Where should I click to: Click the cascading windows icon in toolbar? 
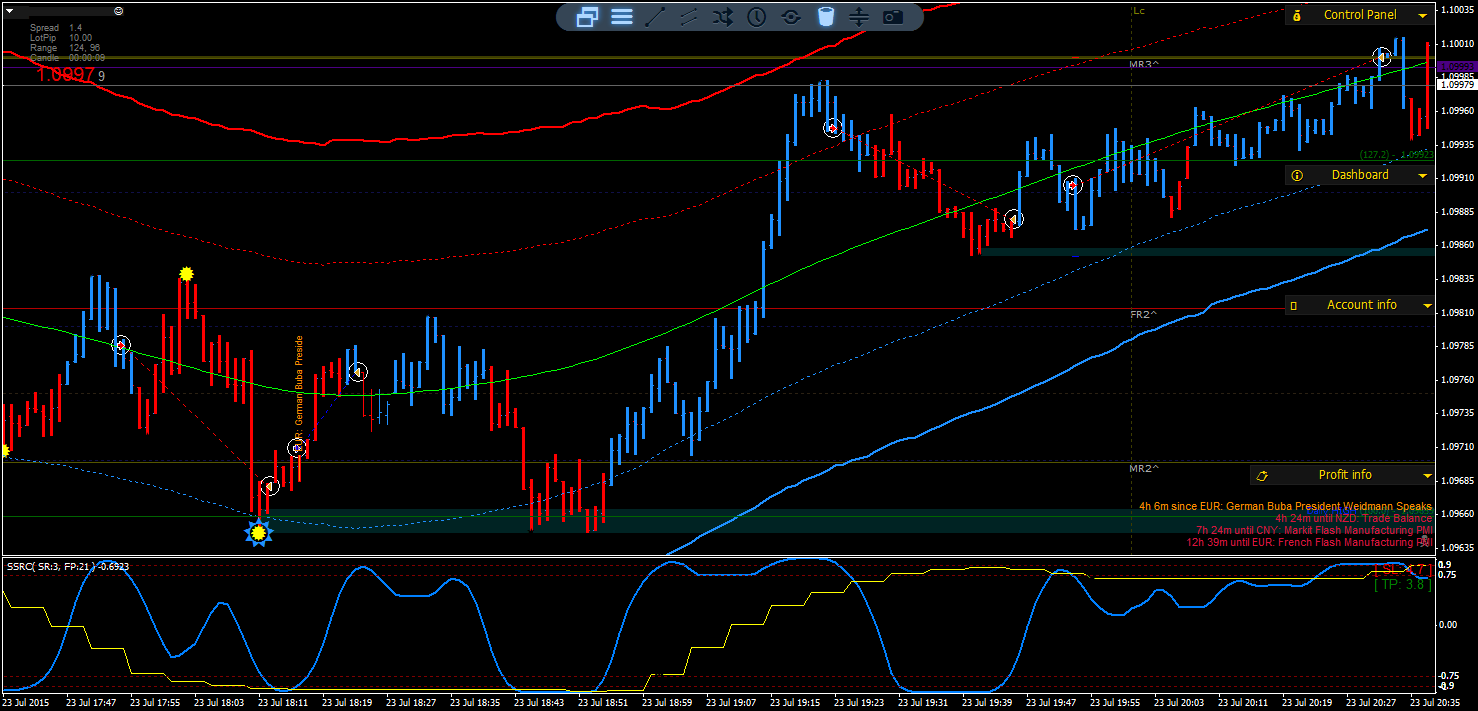click(587, 16)
